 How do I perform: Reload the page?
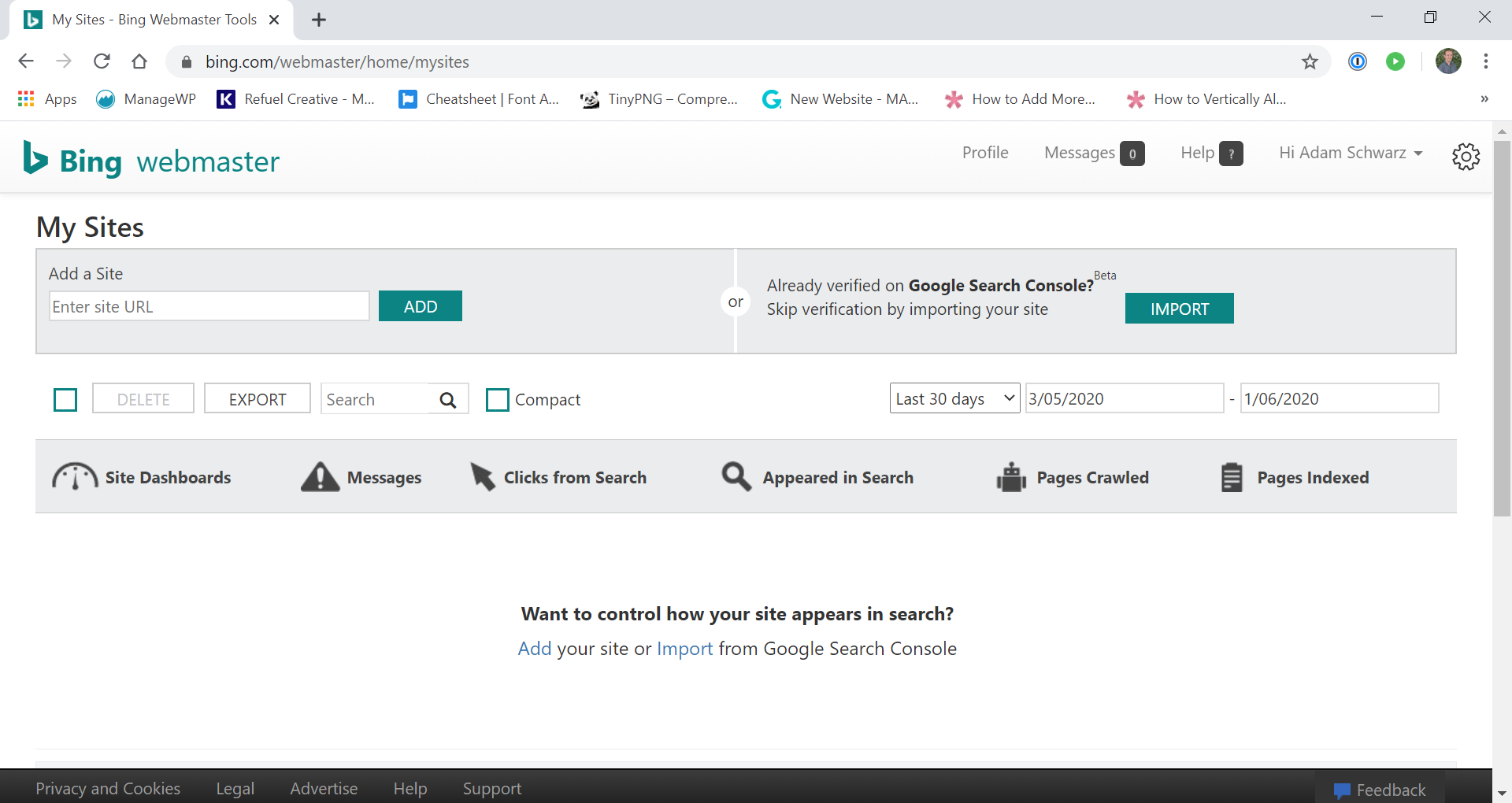click(102, 61)
